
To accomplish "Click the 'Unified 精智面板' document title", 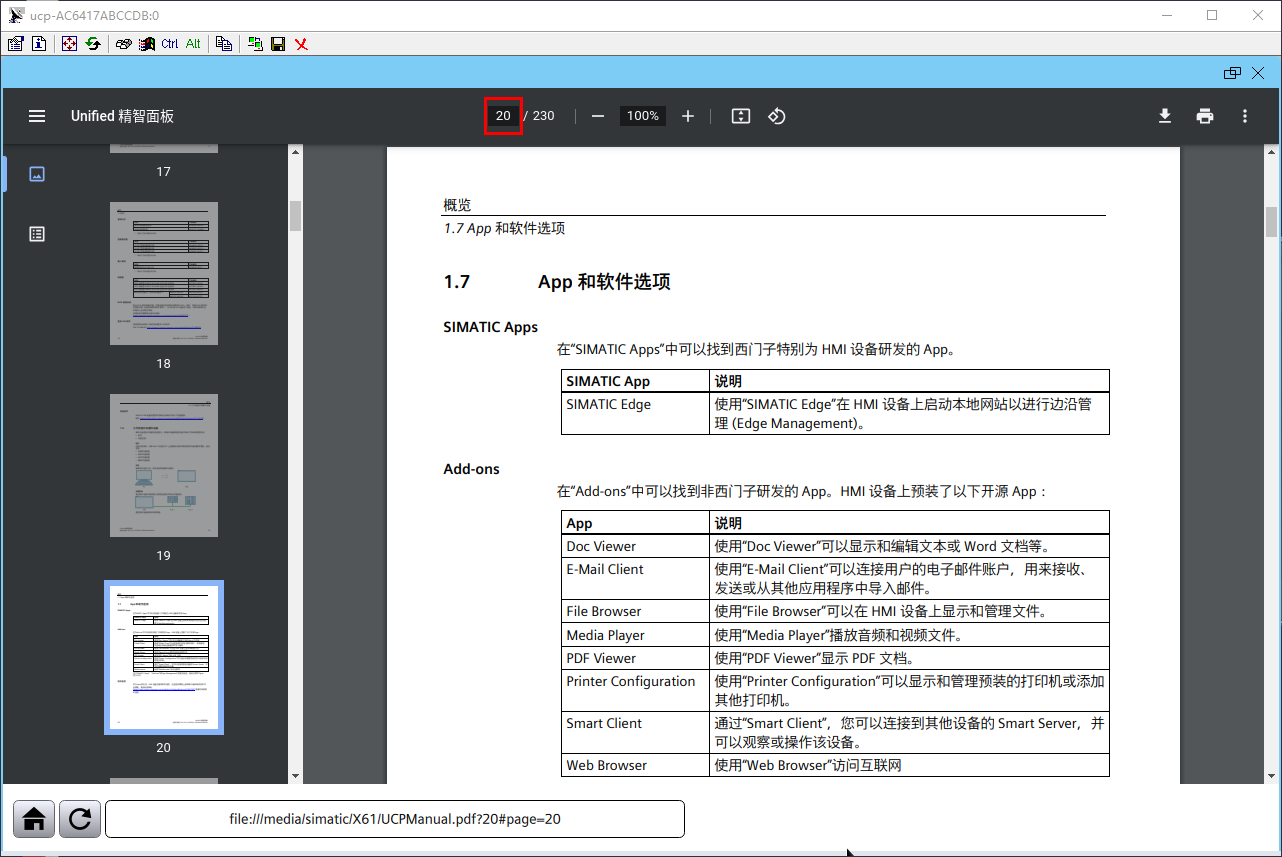I will 122,116.
